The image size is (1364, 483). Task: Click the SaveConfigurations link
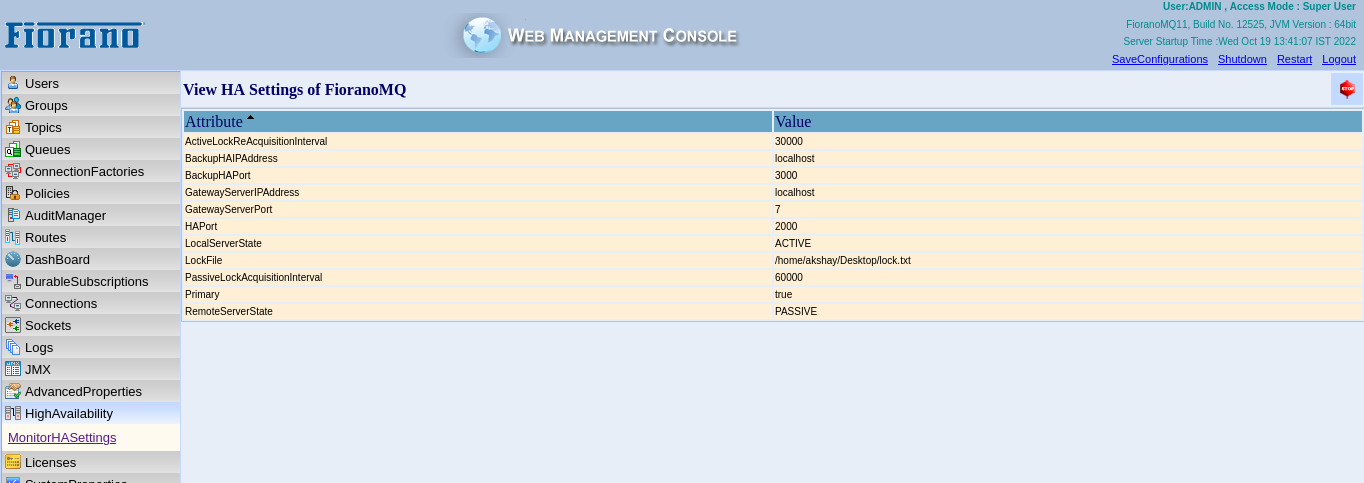(1159, 59)
